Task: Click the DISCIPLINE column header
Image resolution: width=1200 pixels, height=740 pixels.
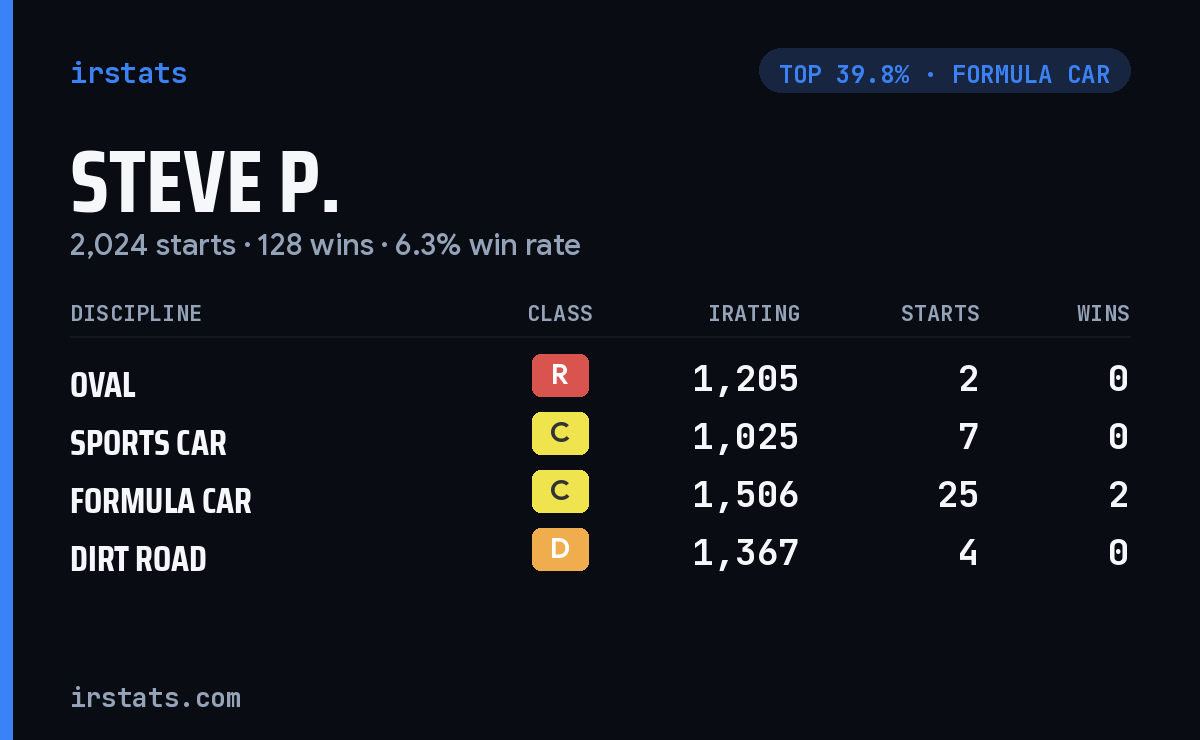Action: (x=136, y=314)
